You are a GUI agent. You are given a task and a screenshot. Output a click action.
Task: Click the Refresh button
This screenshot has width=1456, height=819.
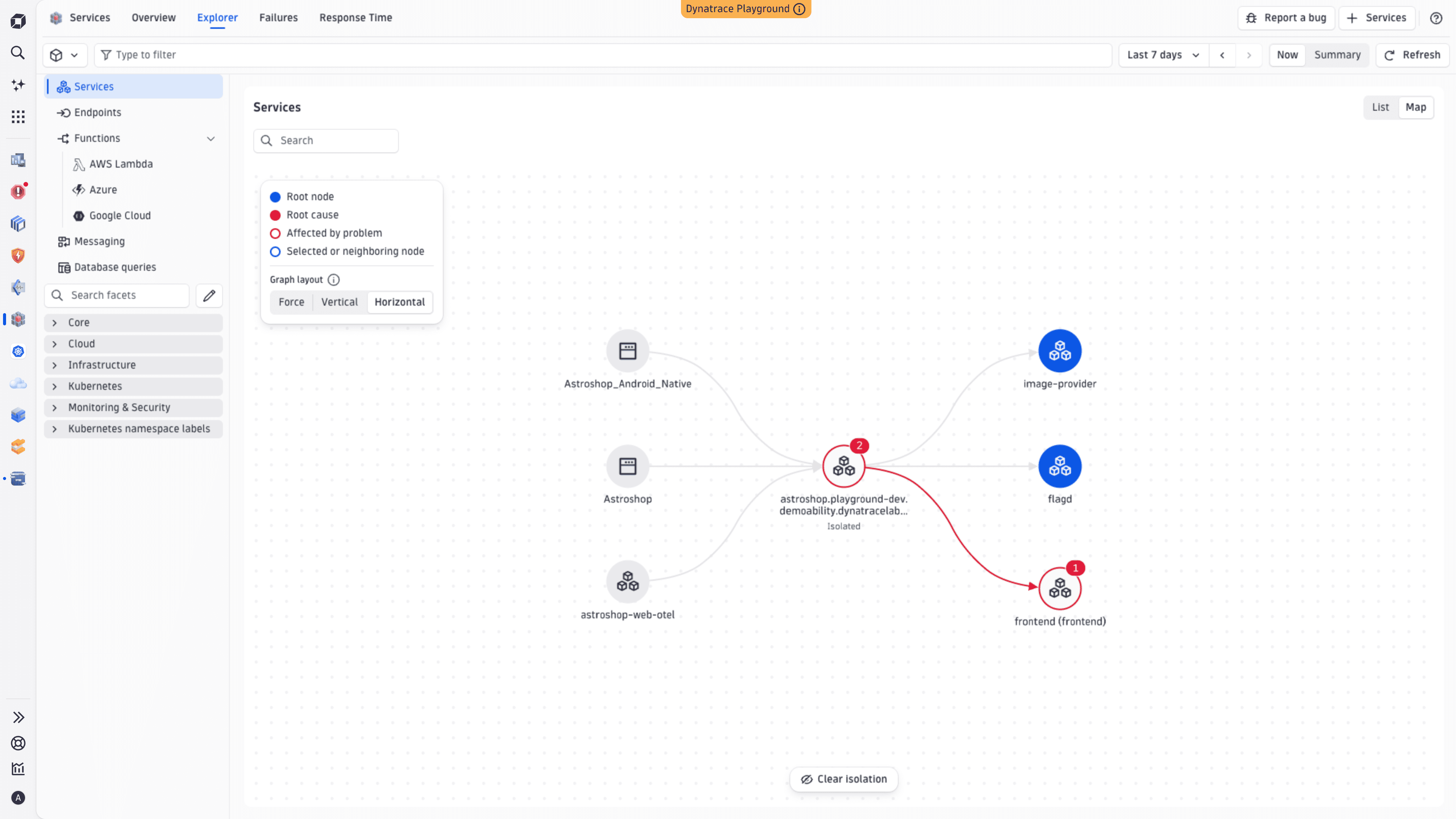click(x=1412, y=55)
